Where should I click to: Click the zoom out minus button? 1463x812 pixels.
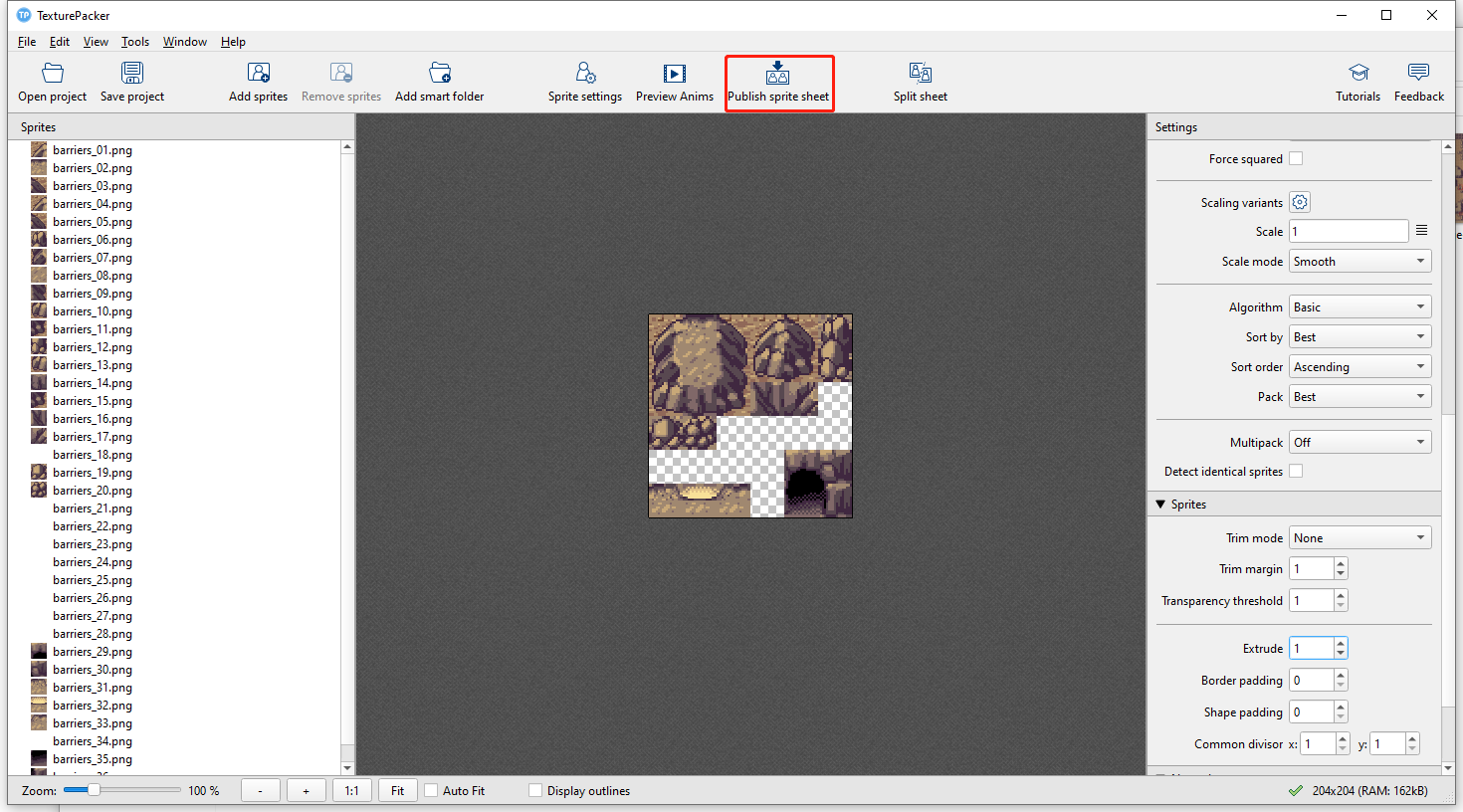point(261,790)
